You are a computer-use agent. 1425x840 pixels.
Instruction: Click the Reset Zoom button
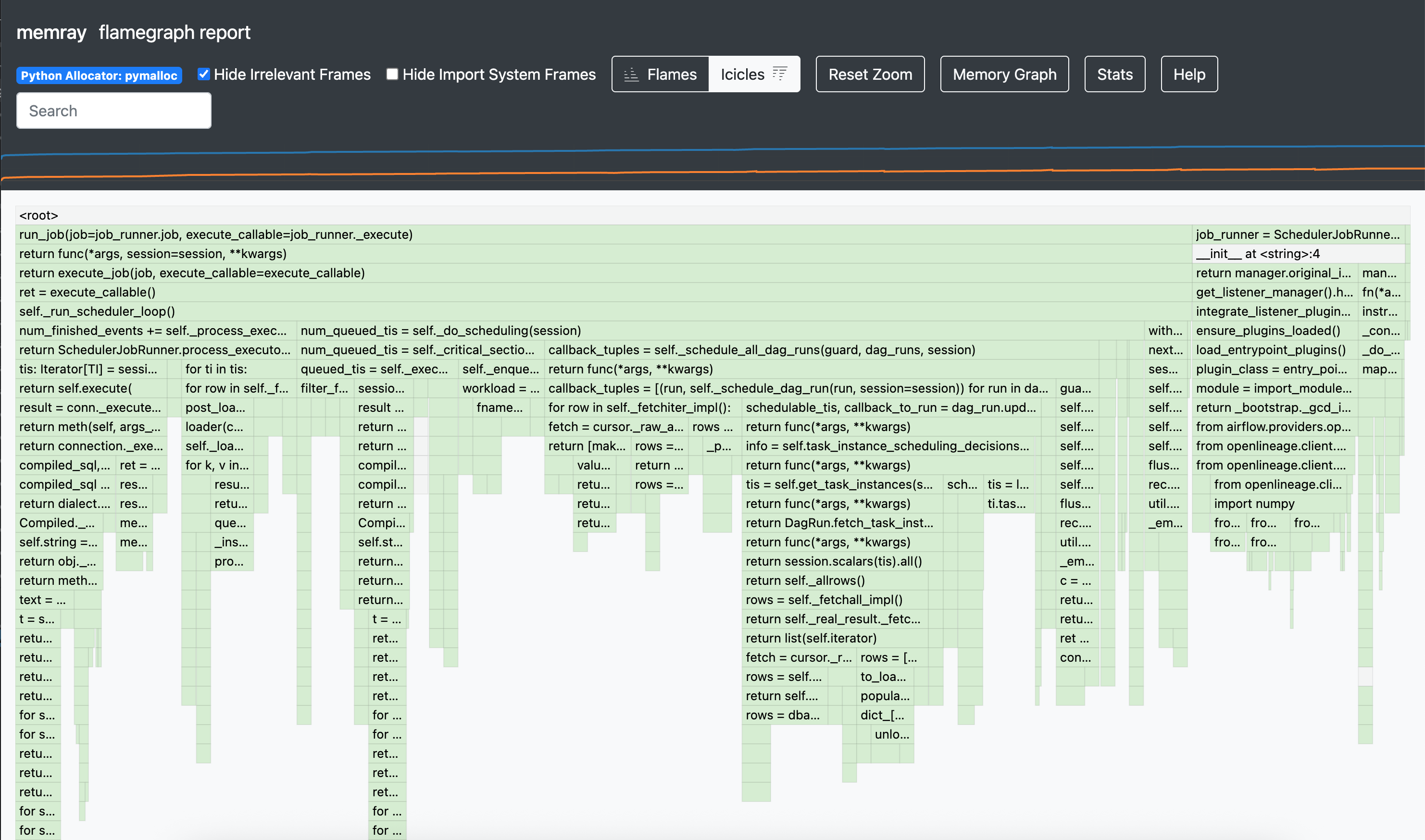tap(870, 74)
